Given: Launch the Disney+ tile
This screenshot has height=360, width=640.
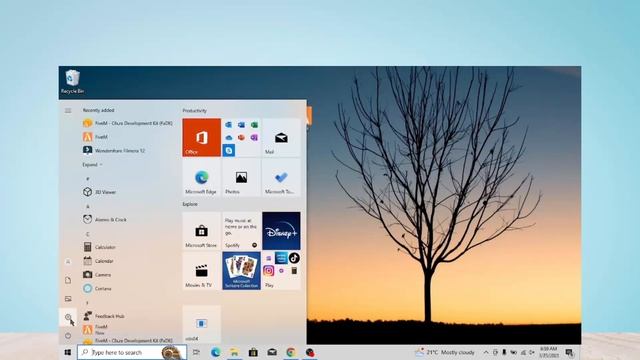Looking at the screenshot, I should 281,231.
